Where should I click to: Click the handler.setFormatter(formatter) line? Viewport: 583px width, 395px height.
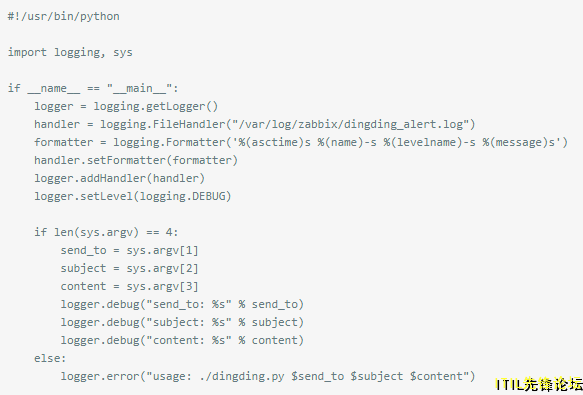coord(136,160)
